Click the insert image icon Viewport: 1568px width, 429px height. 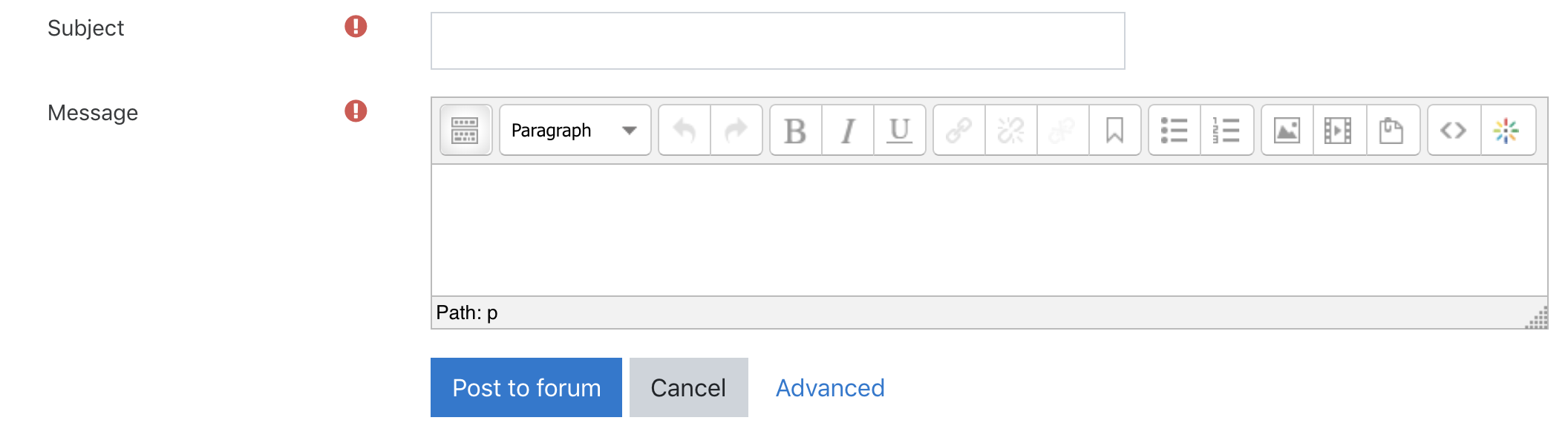(x=1287, y=130)
